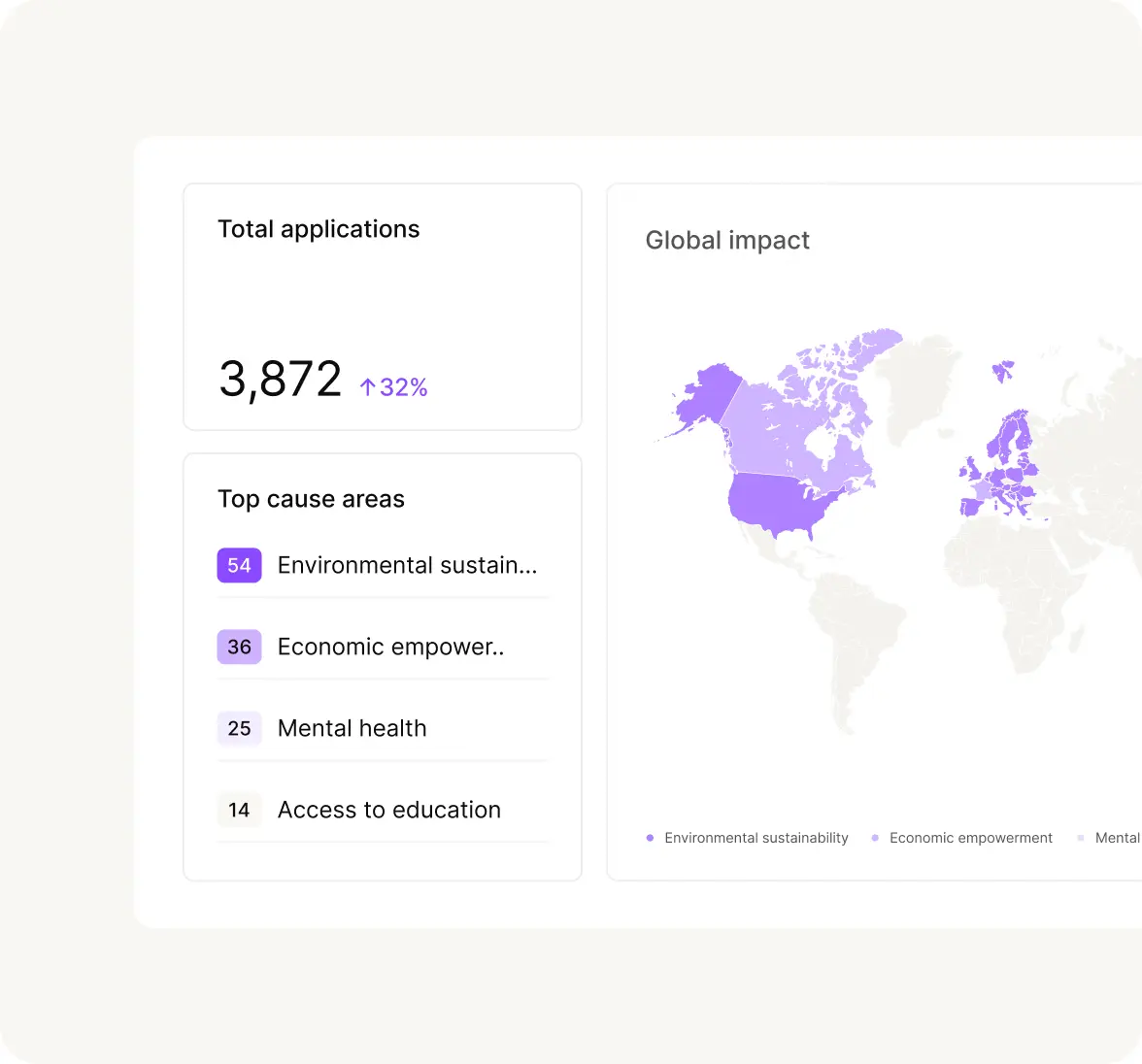Click the 3,872 total applications figure
Viewport: 1142px width, 1064px height.
(281, 380)
